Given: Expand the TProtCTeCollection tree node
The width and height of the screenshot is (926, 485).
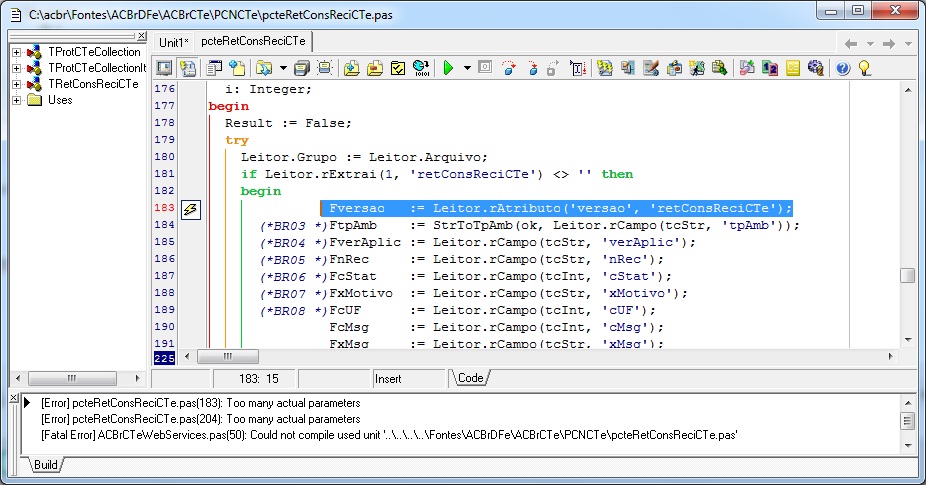Looking at the screenshot, I should click(17, 53).
